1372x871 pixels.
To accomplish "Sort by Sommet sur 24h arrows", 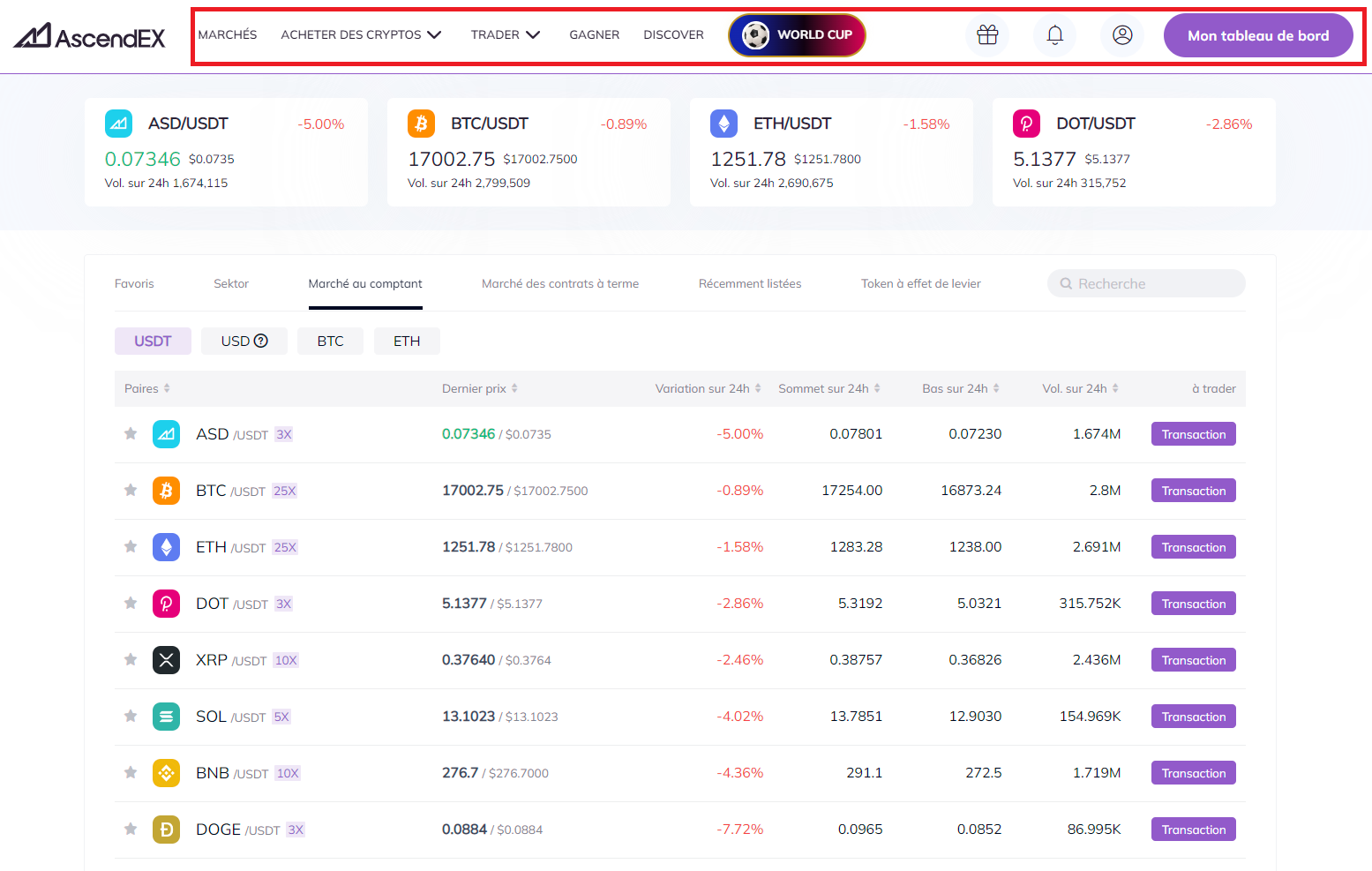I will (877, 388).
